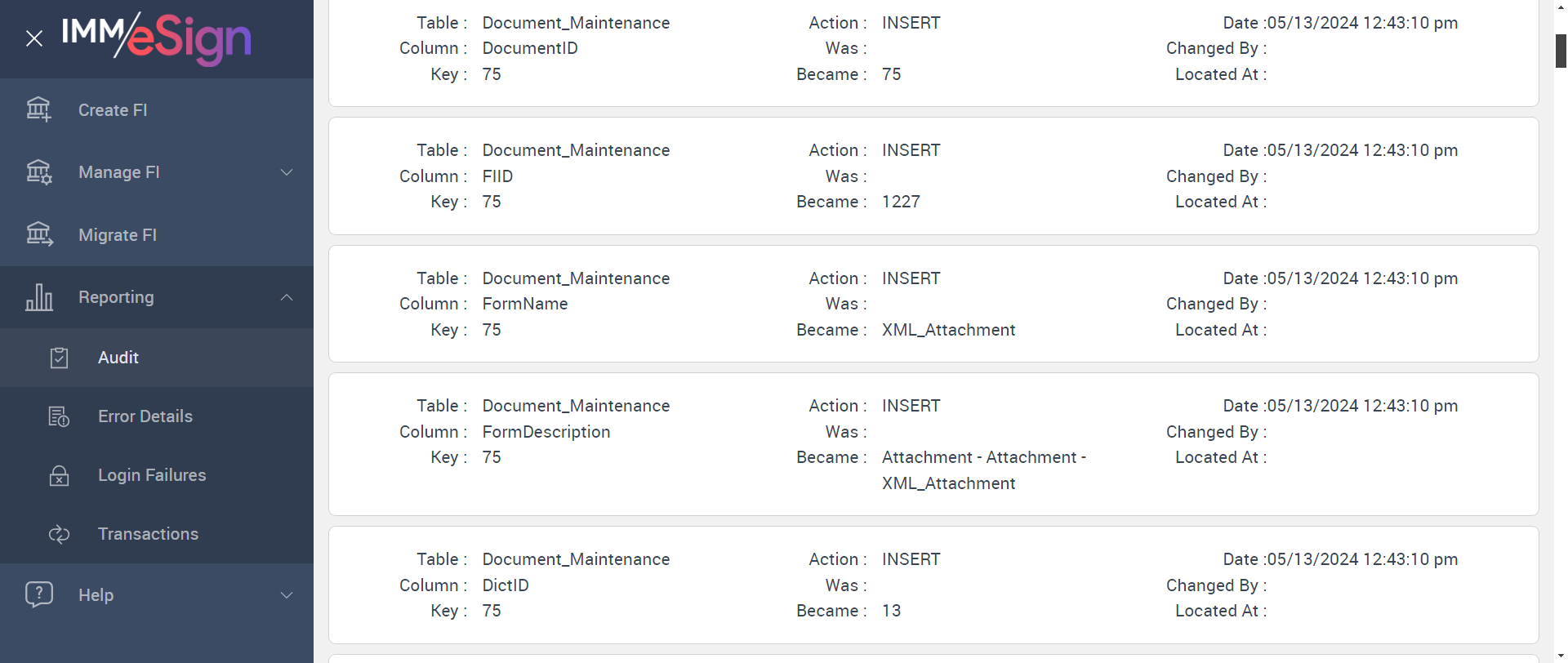Close the sidebar with the X icon
Image resolution: width=1568 pixels, height=663 pixels.
(34, 38)
